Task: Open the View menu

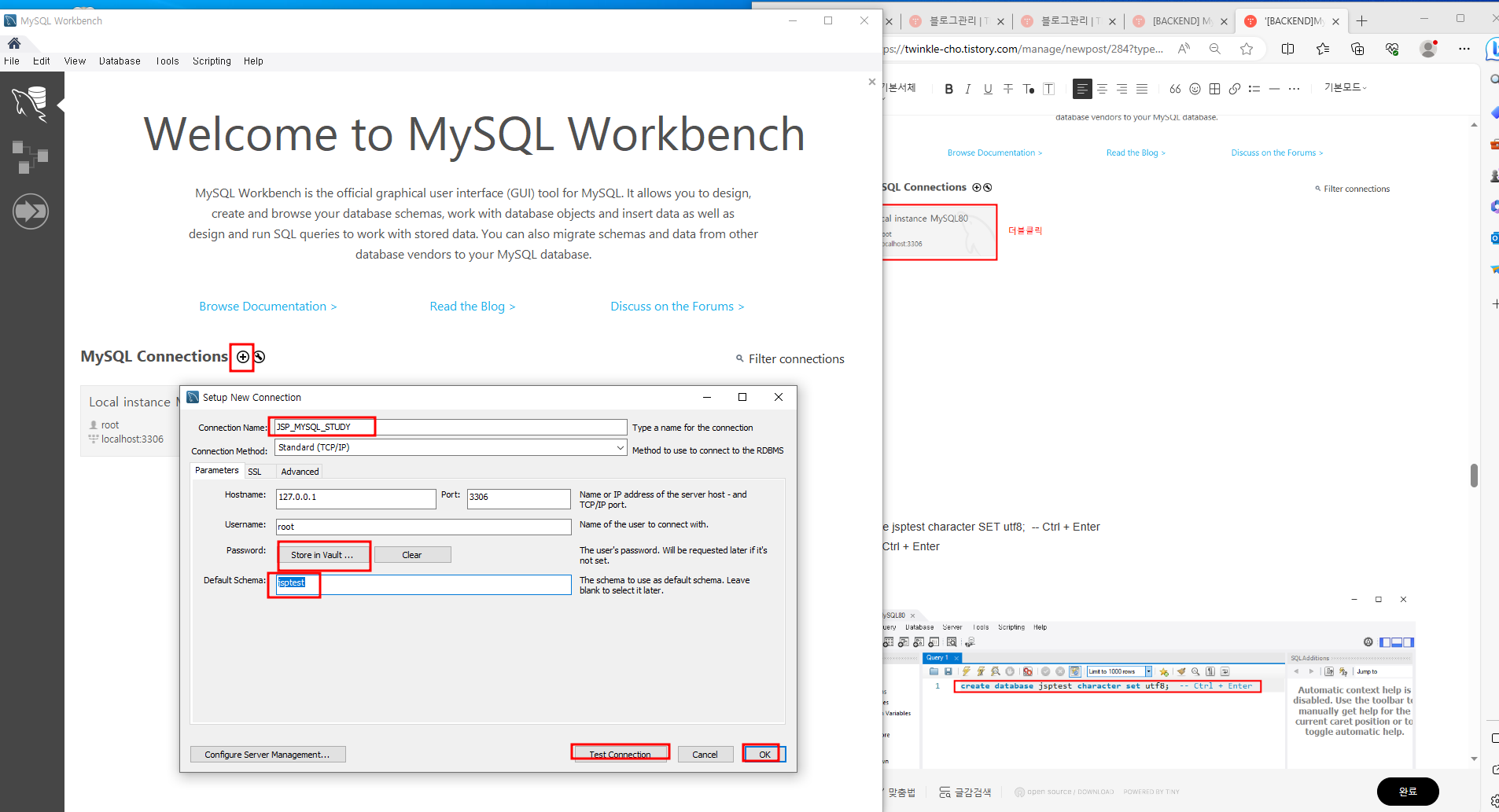Action: click(x=75, y=61)
